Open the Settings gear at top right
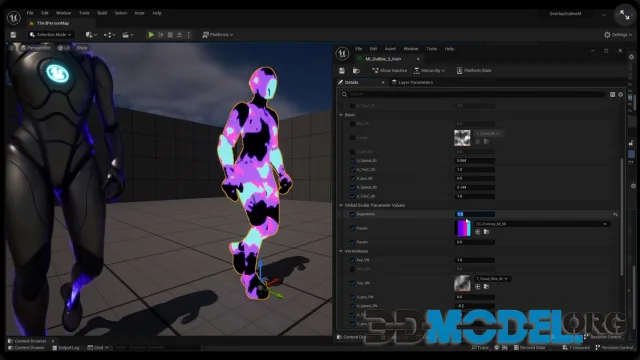The image size is (640, 360). [x=607, y=35]
